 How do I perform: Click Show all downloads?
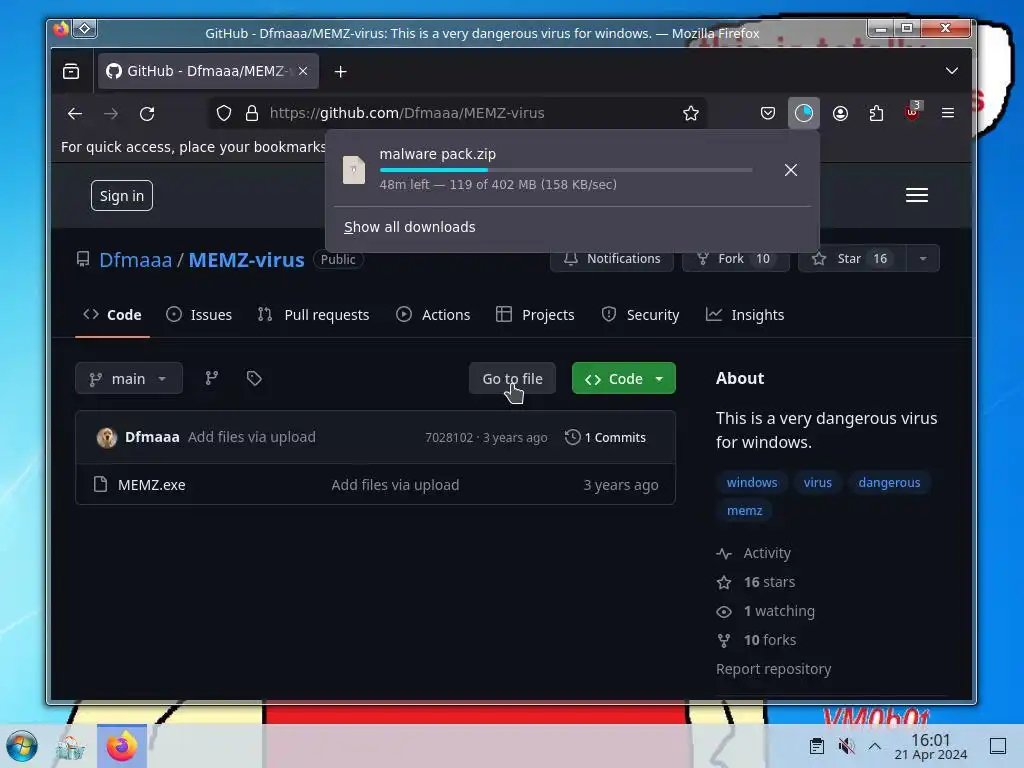tap(409, 227)
